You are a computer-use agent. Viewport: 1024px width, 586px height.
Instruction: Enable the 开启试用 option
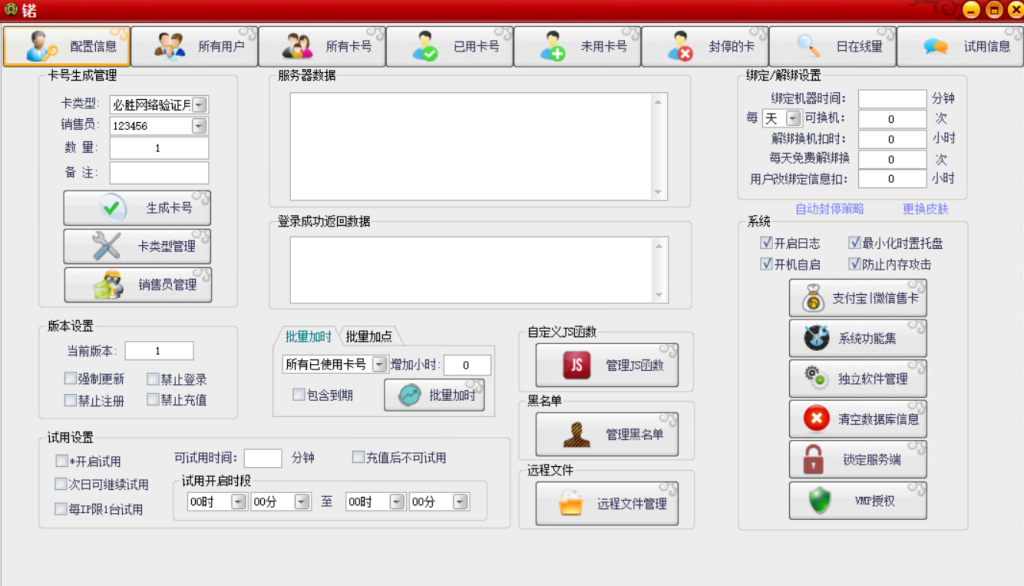[x=60, y=461]
